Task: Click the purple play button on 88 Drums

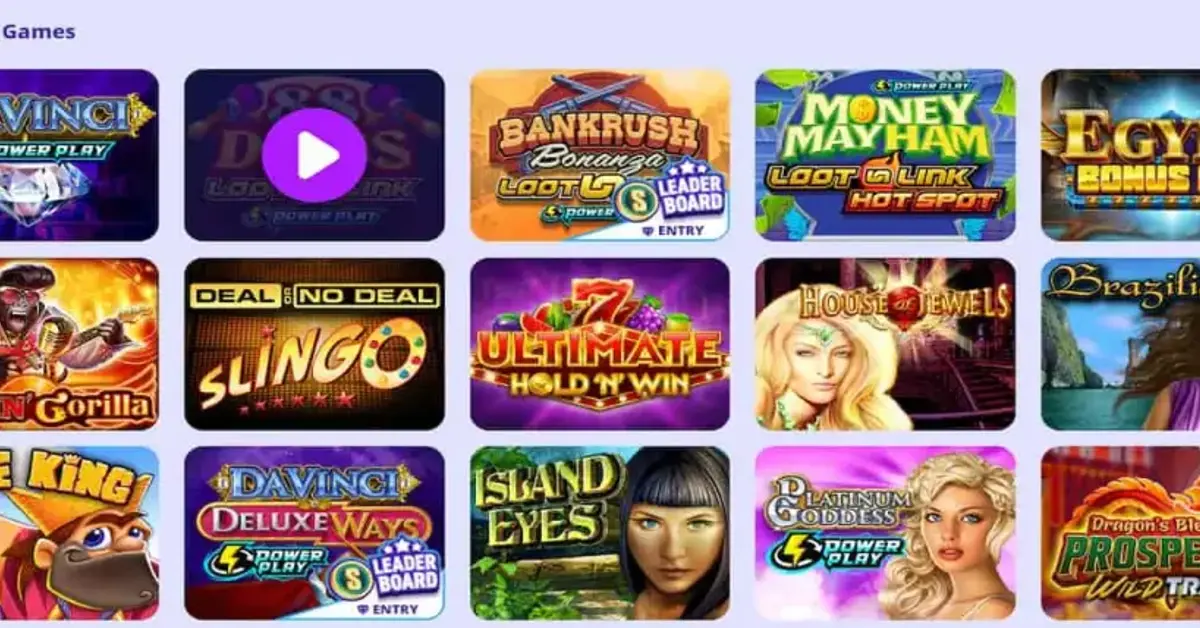Action: tap(314, 155)
